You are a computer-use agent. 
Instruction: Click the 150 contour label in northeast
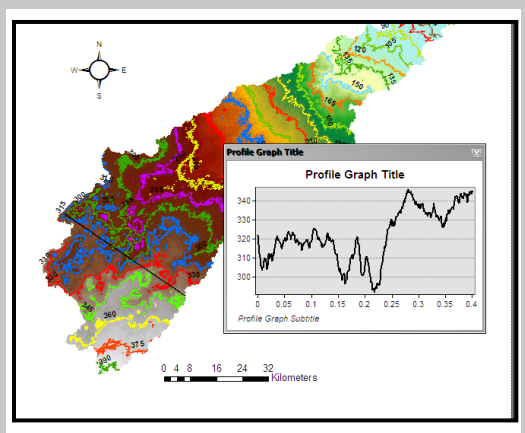click(357, 85)
